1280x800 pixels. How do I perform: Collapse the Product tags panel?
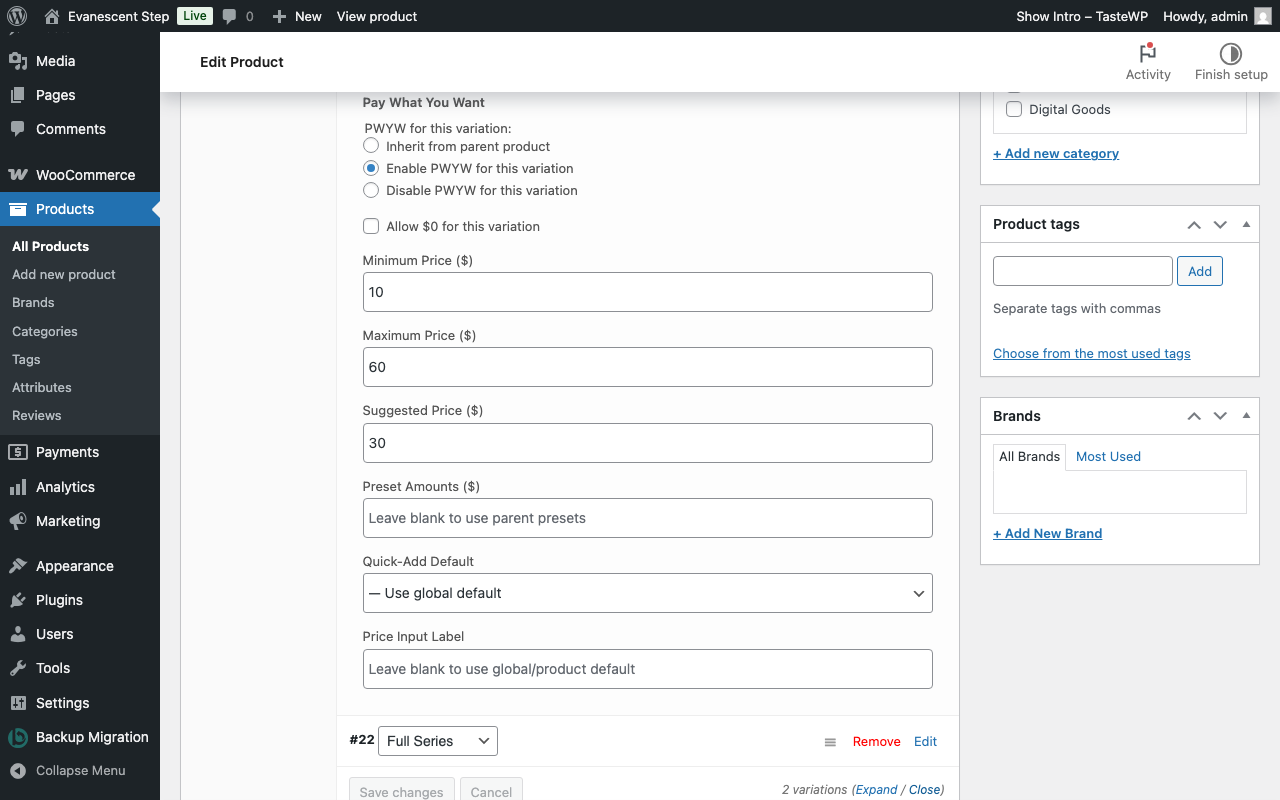1246,225
